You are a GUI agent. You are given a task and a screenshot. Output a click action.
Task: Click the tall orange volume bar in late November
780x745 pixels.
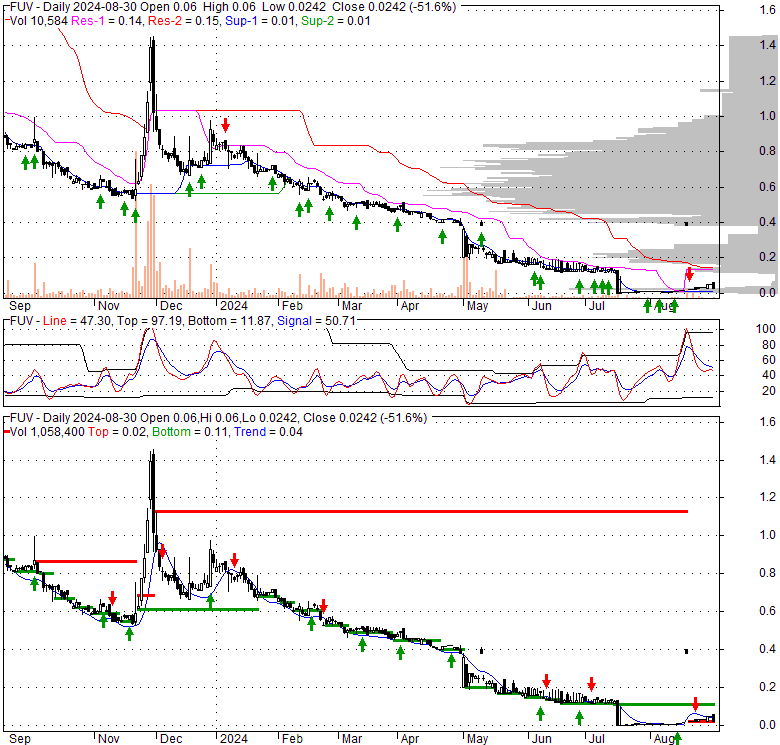[x=136, y=224]
